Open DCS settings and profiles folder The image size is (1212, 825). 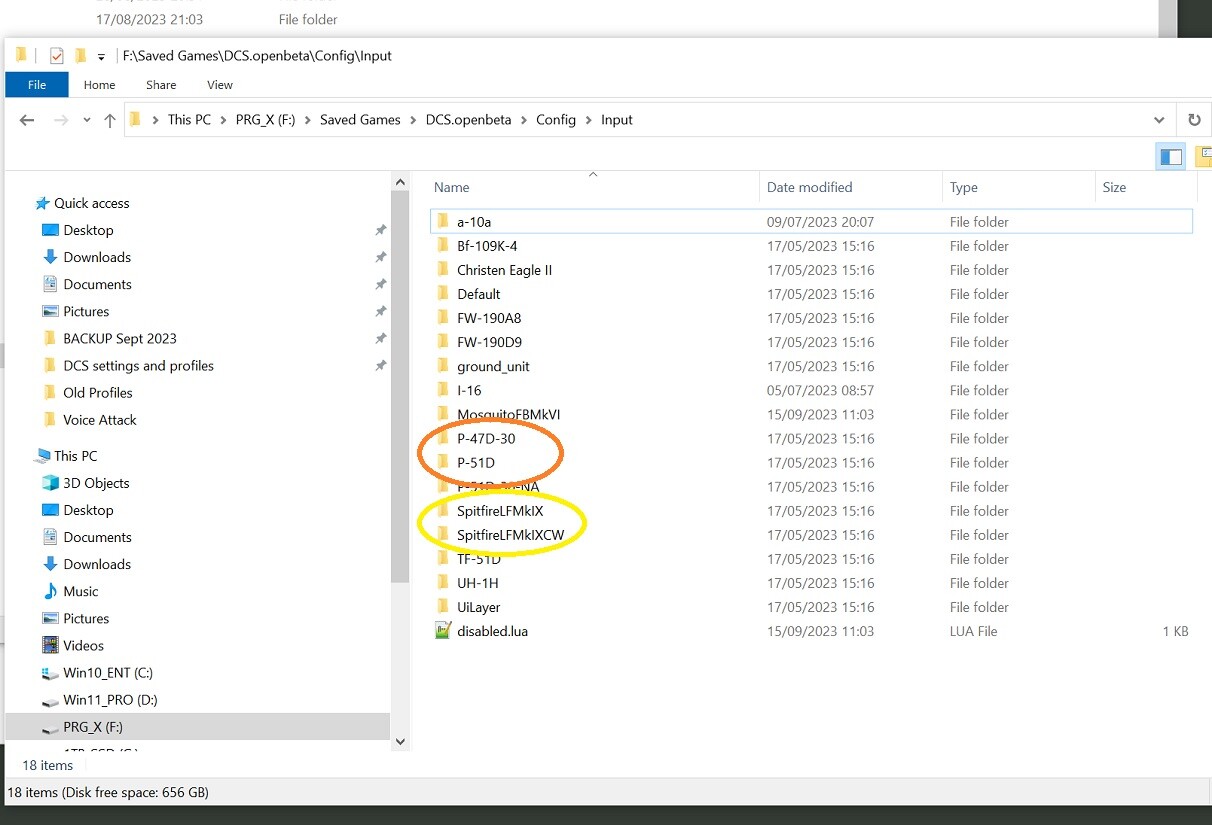[138, 365]
